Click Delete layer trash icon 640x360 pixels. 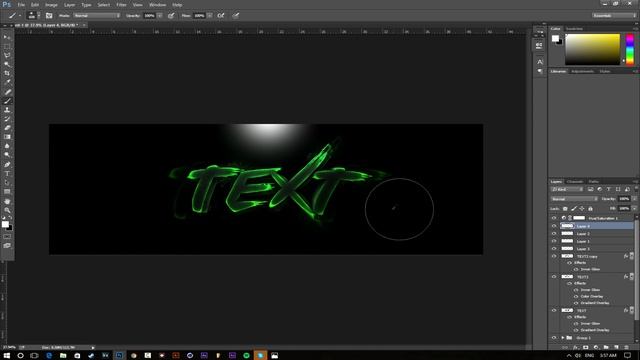coord(627,347)
